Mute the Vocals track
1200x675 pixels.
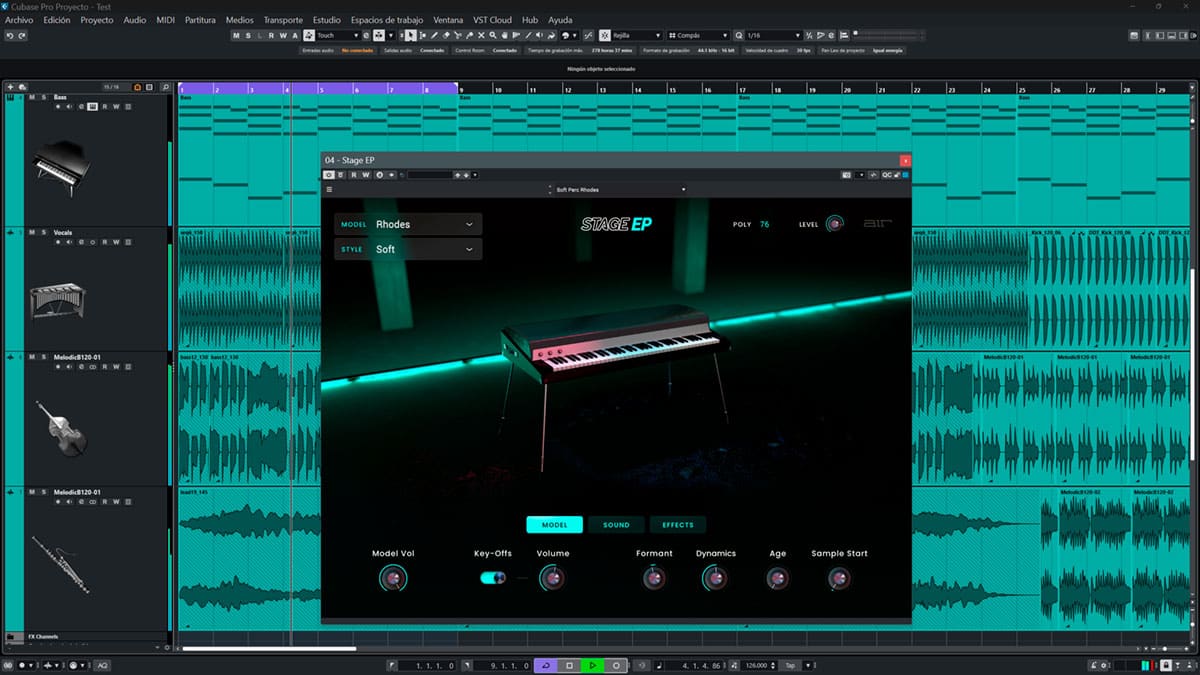[x=31, y=232]
